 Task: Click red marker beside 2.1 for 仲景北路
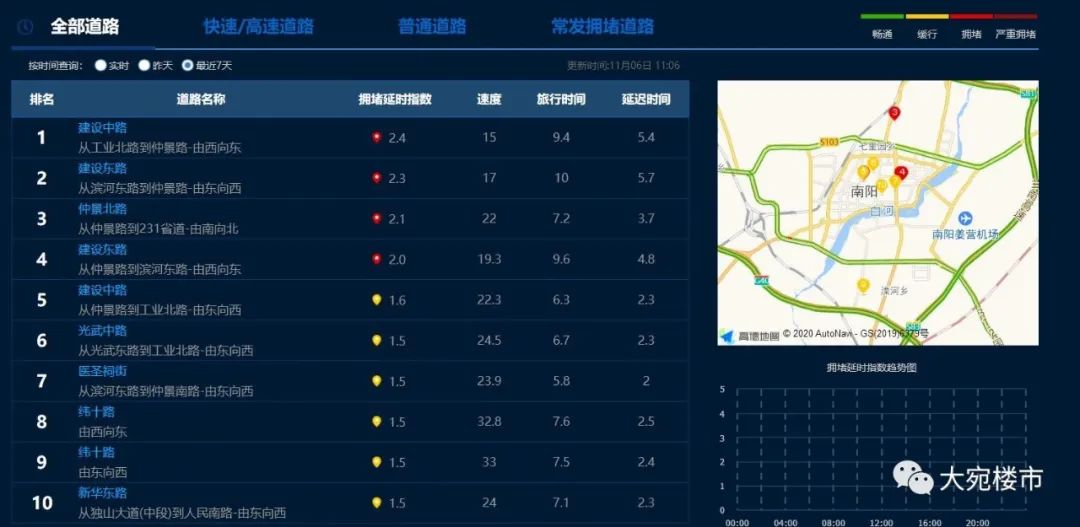(x=376, y=218)
